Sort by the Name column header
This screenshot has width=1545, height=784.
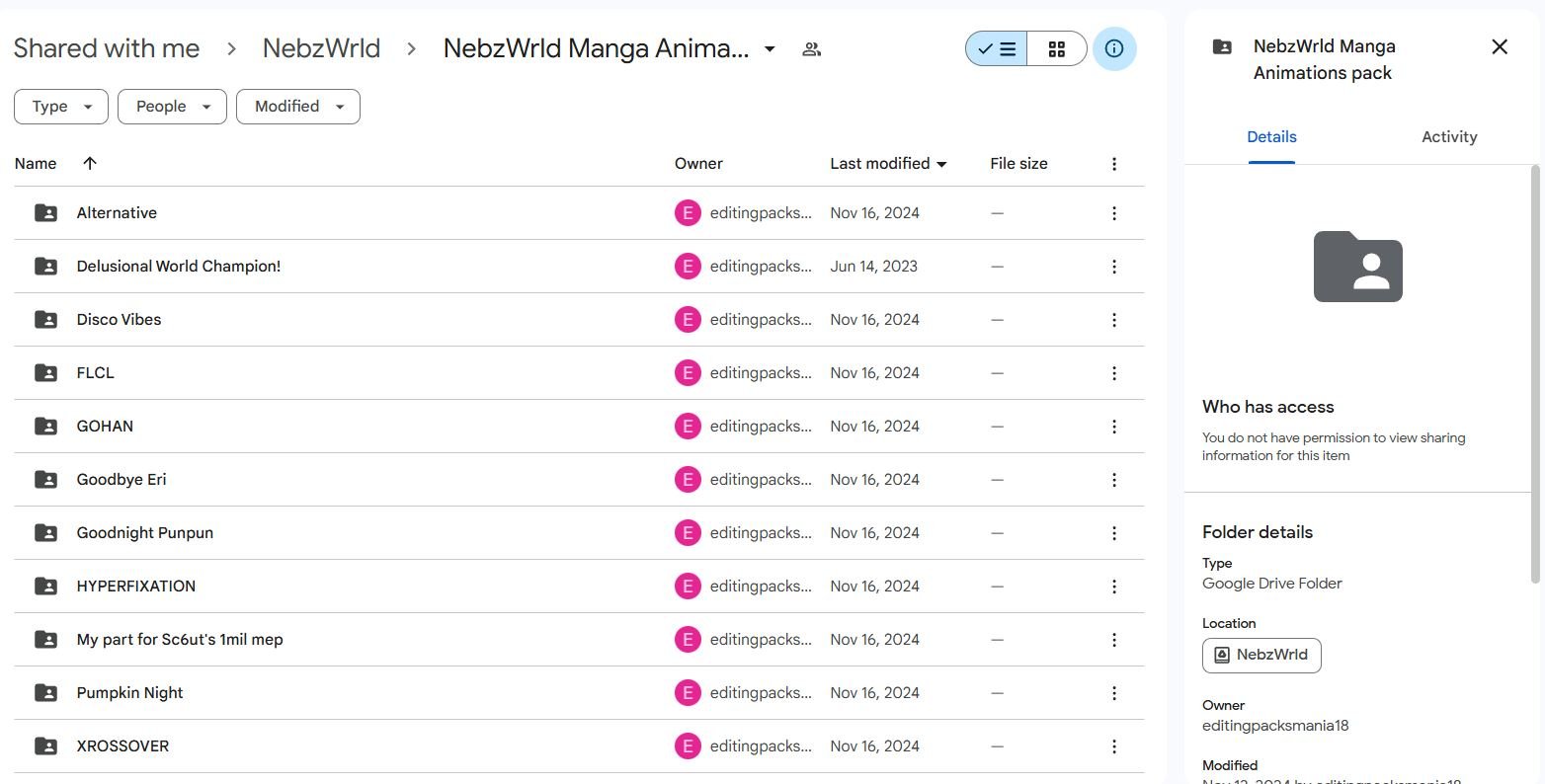[x=36, y=164]
